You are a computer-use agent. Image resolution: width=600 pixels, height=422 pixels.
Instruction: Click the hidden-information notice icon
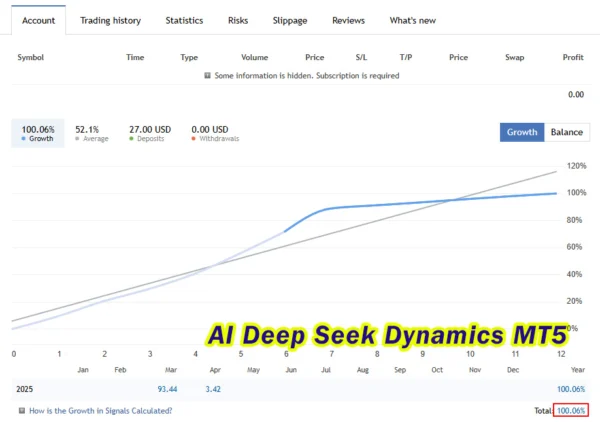pyautogui.click(x=207, y=75)
